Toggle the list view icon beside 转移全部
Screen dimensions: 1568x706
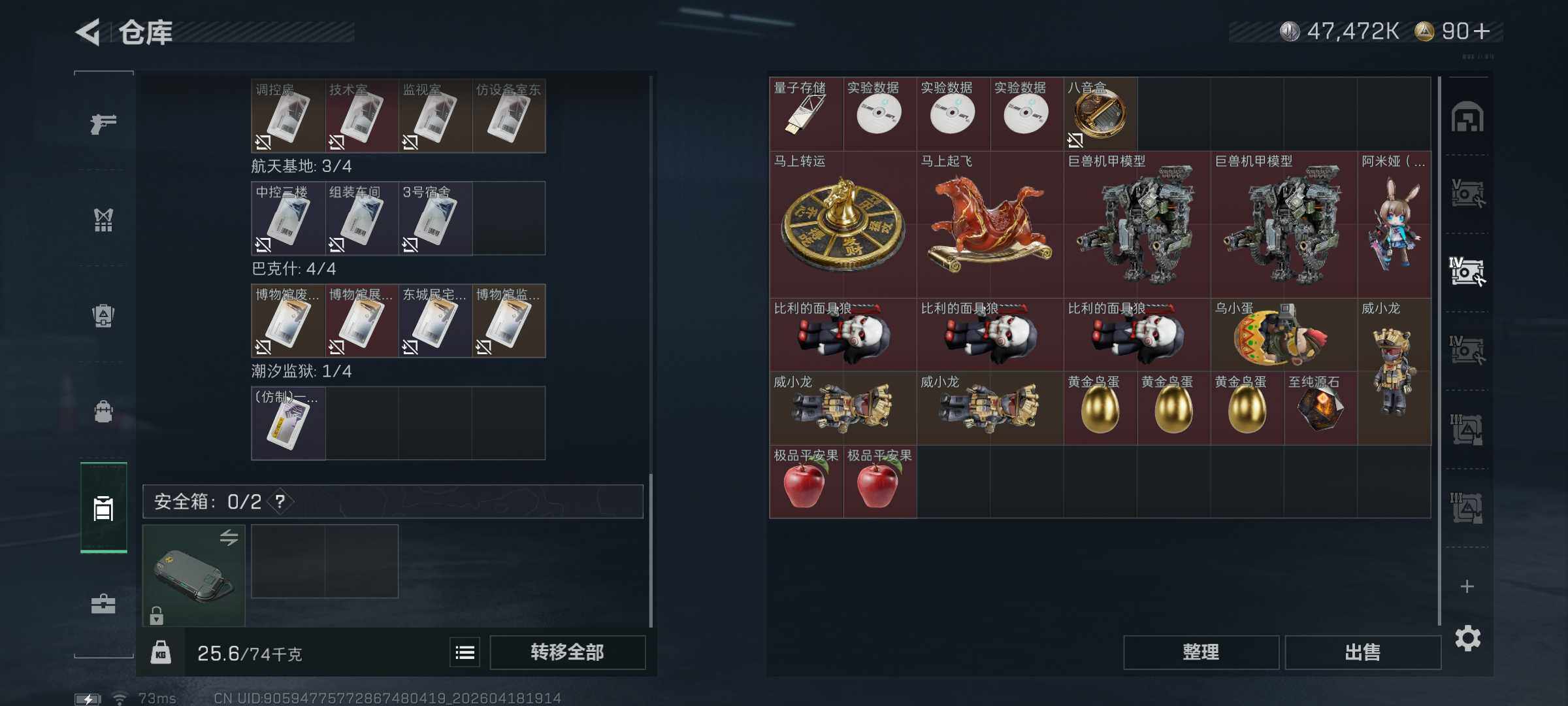click(x=465, y=652)
